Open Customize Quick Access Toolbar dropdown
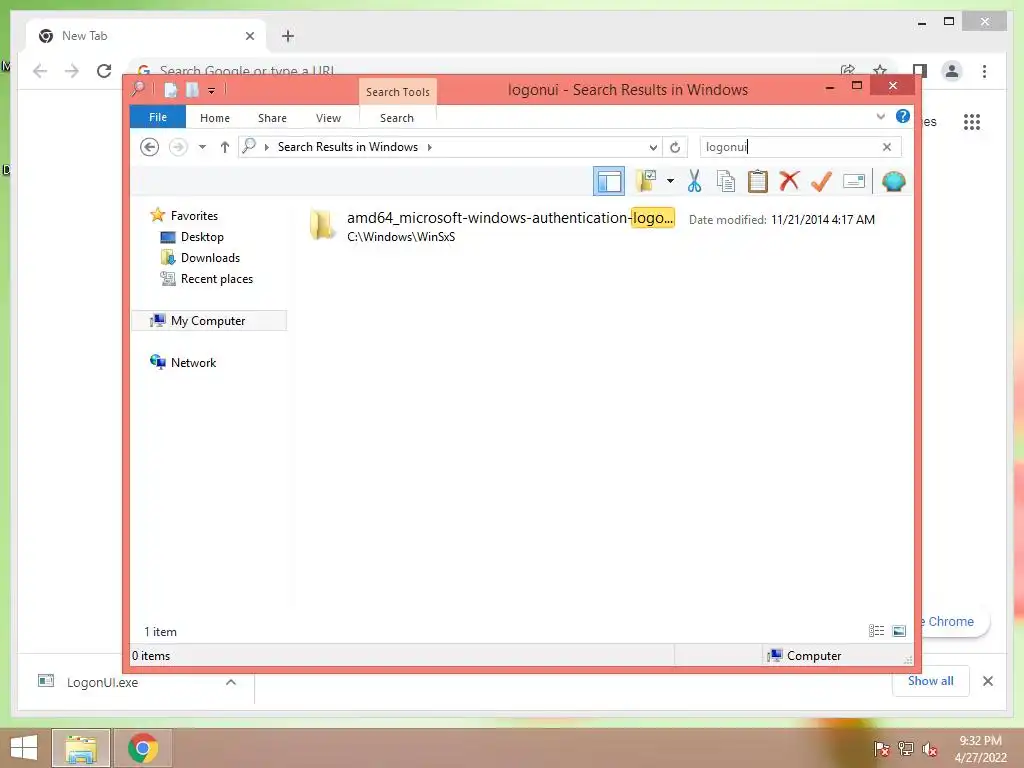The image size is (1024, 768). (x=212, y=91)
